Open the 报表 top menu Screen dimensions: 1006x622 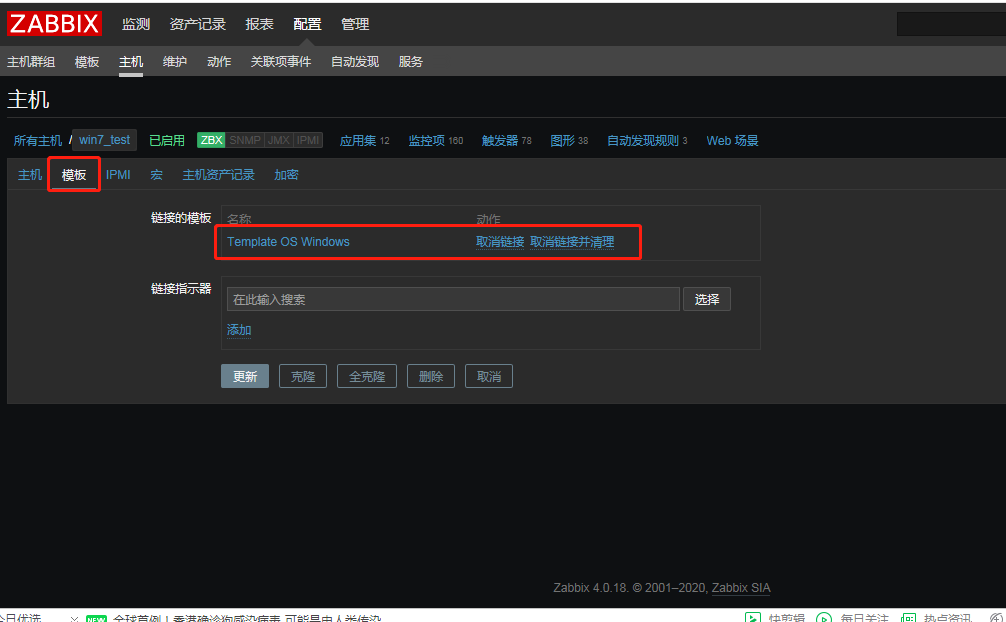[x=259, y=24]
